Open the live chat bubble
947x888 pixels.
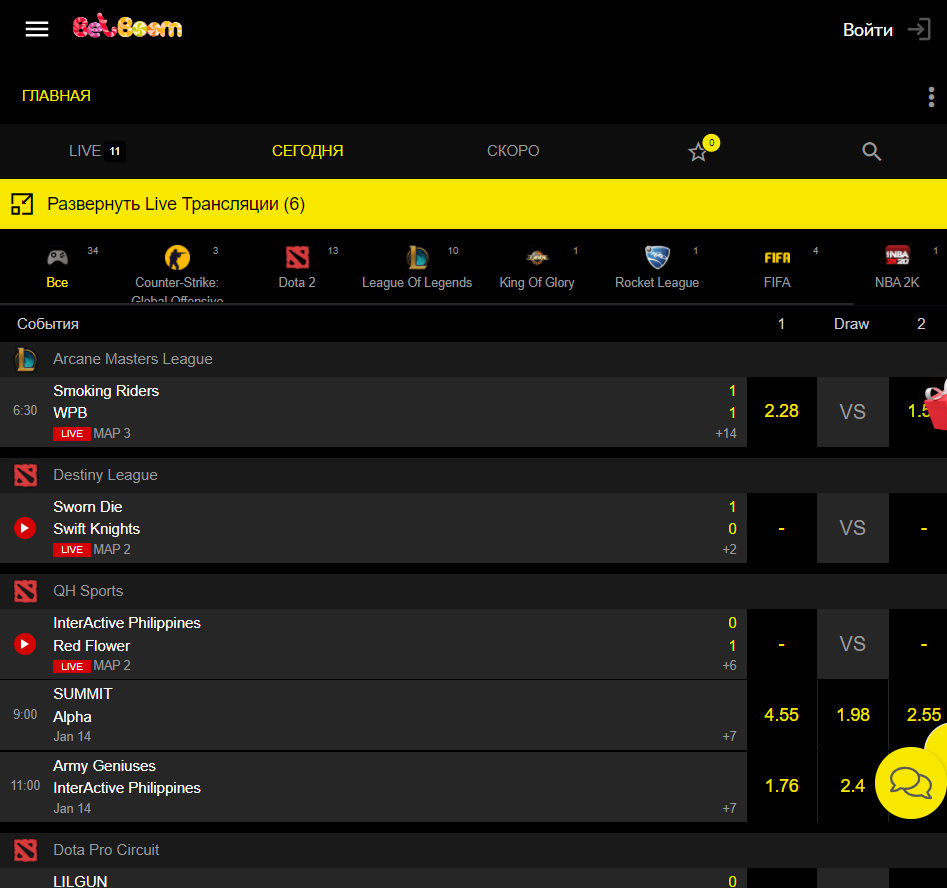(911, 783)
